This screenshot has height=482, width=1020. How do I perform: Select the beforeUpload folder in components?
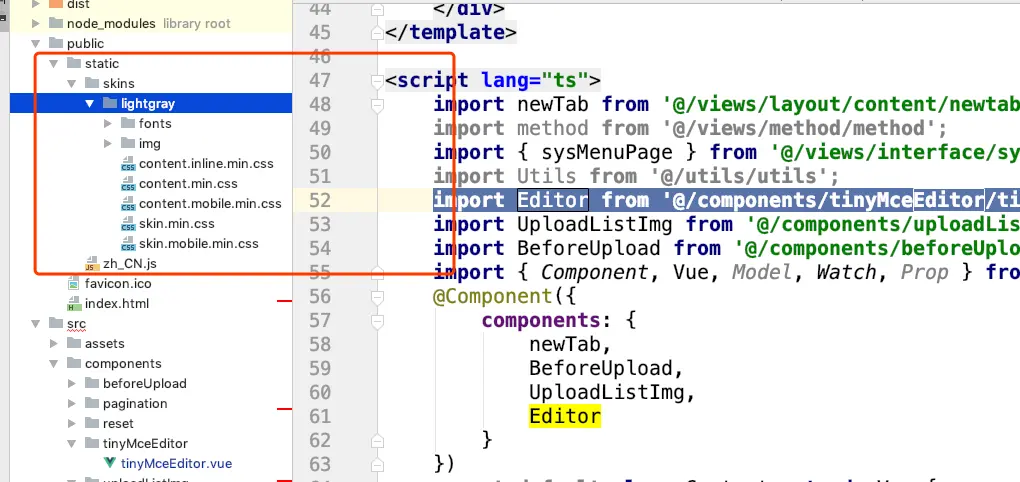[x=144, y=384]
